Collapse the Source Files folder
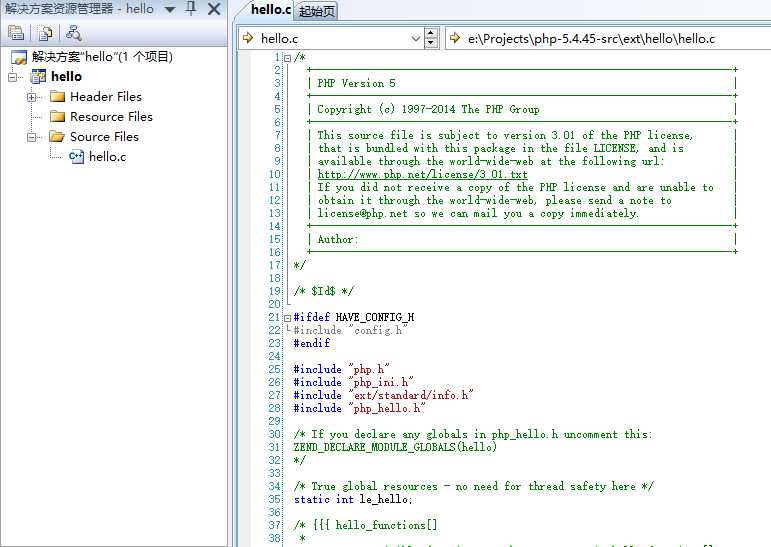The image size is (771, 547). pyautogui.click(x=32, y=137)
